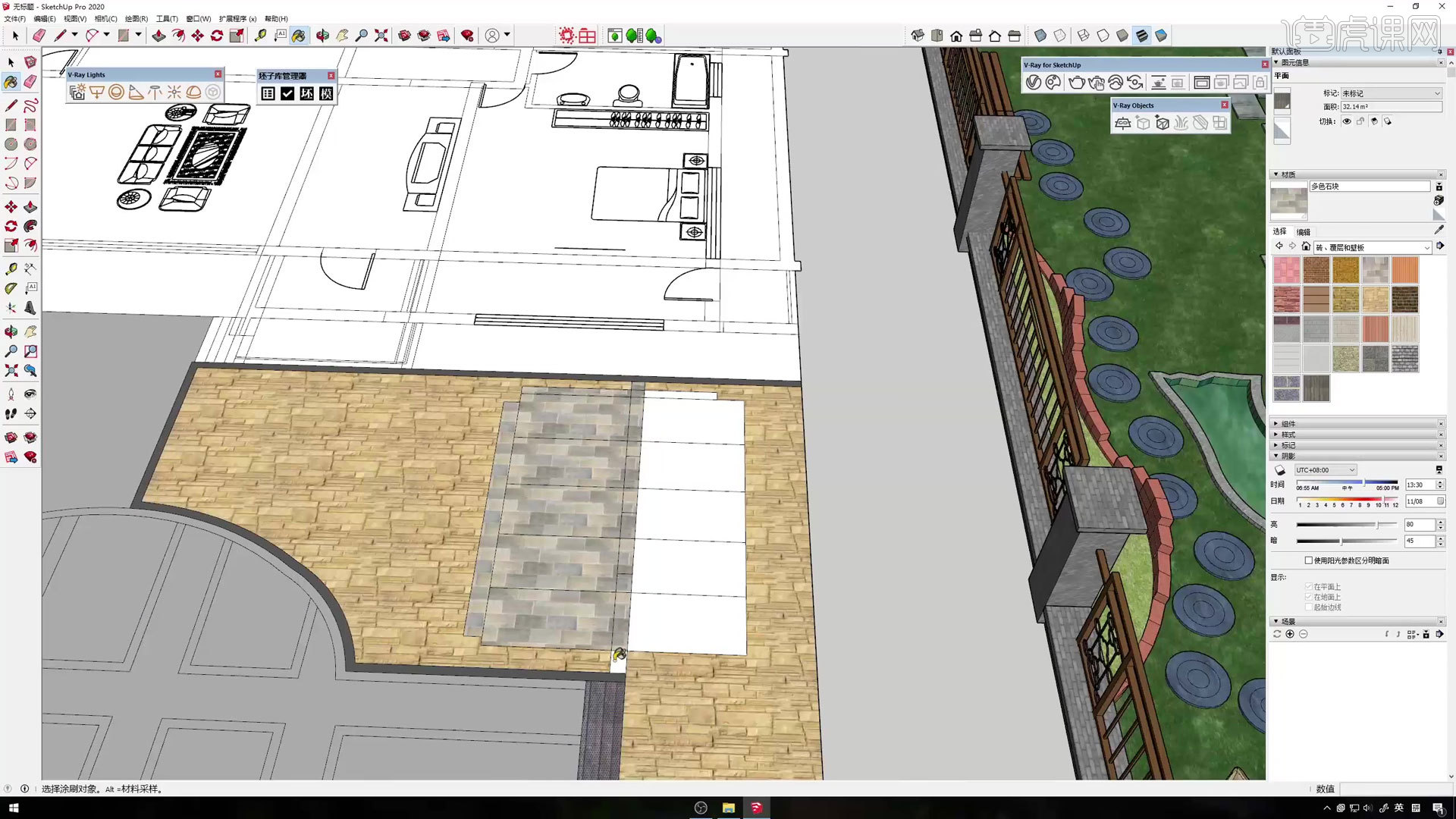This screenshot has width=1456, height=819.
Task: Click the materials details arrow button
Action: click(1440, 246)
